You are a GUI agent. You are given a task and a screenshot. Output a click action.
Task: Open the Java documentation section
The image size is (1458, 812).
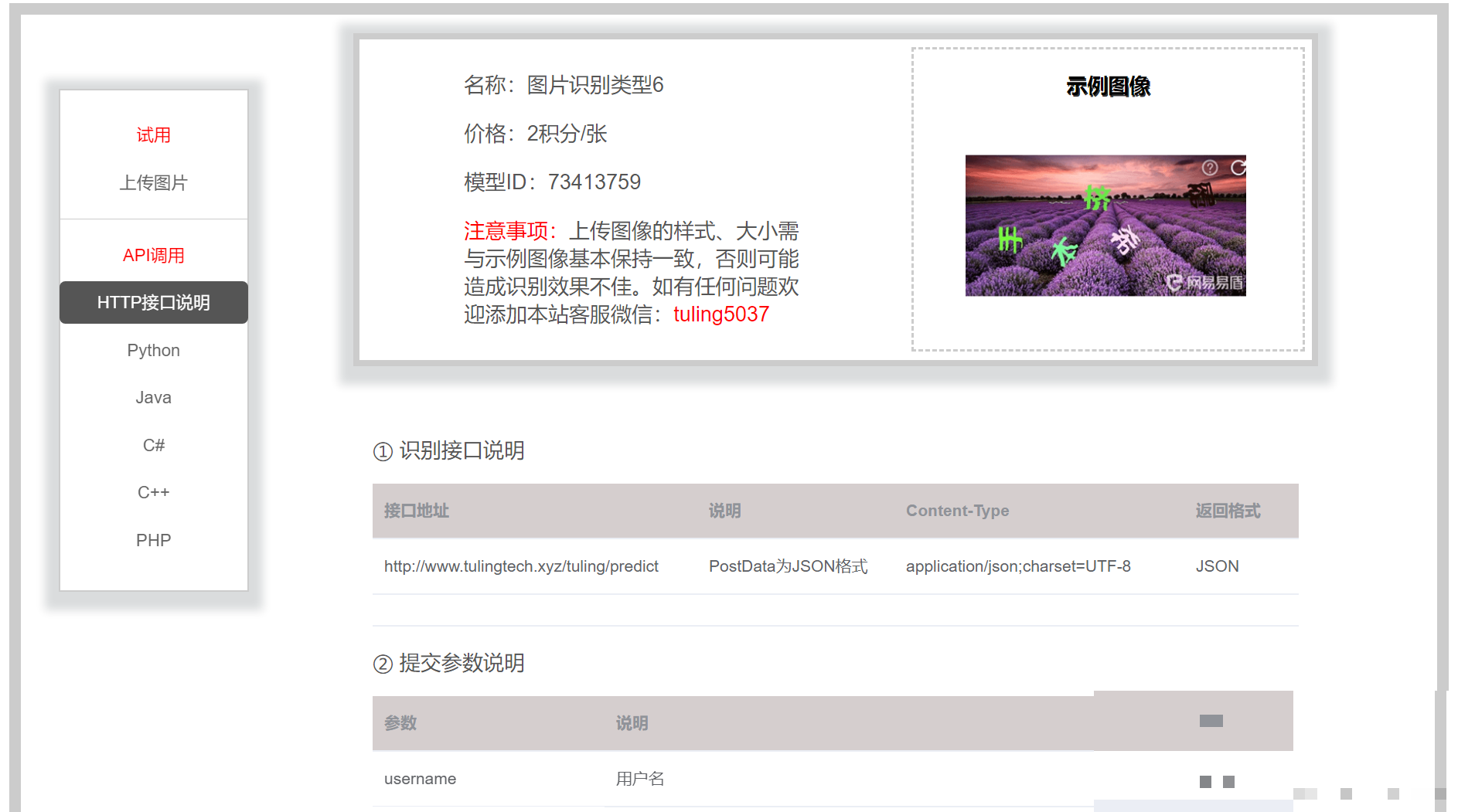[x=153, y=397]
